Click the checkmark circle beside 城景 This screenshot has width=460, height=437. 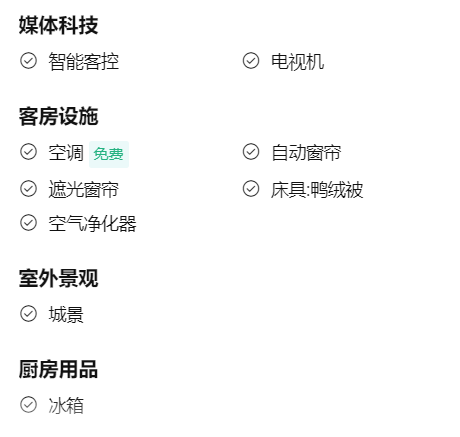coord(28,314)
